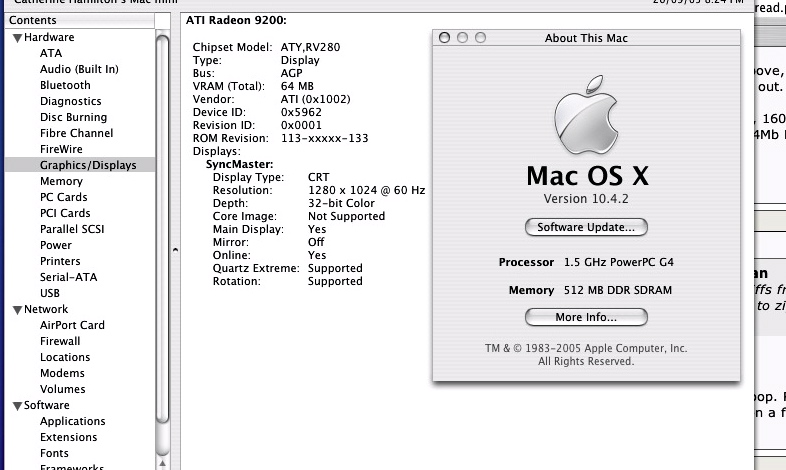Click the Rotation Supported value
Screen dimensions: 786x470
335,282
